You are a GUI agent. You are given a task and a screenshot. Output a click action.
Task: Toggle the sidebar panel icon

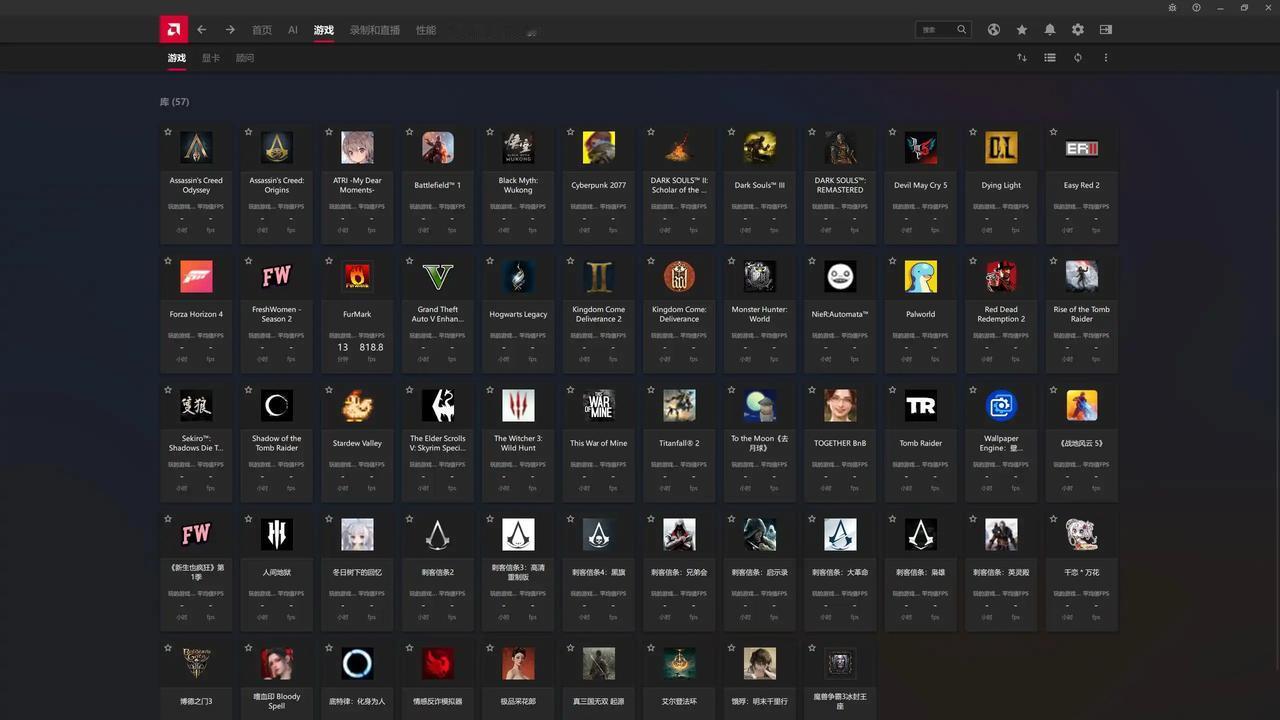pos(1105,30)
